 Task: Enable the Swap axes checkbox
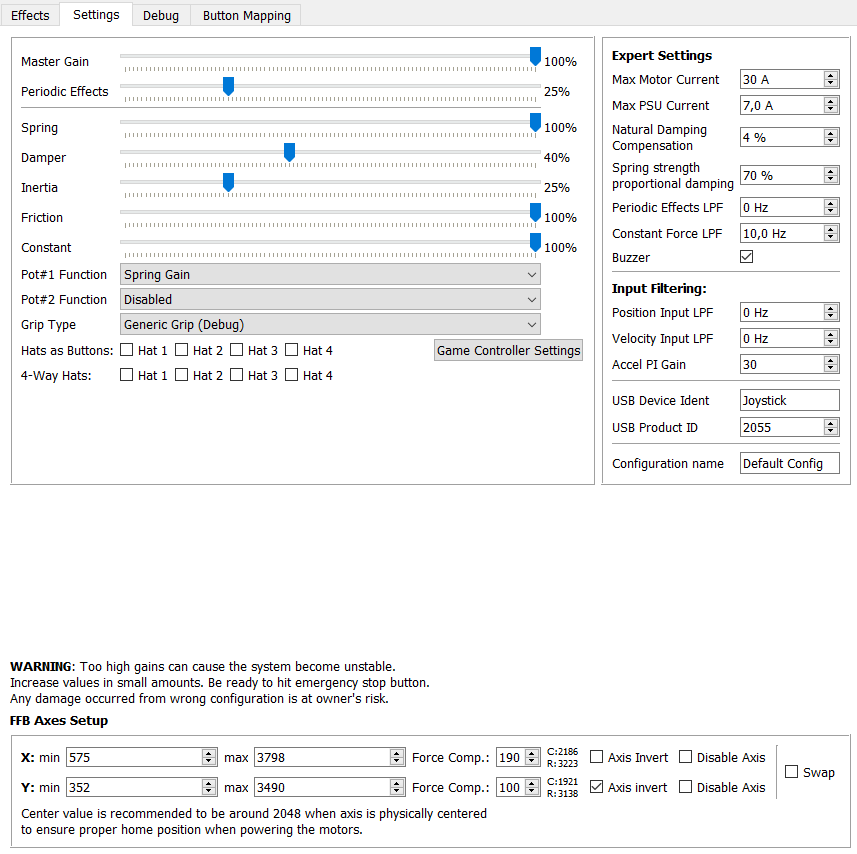click(791, 771)
